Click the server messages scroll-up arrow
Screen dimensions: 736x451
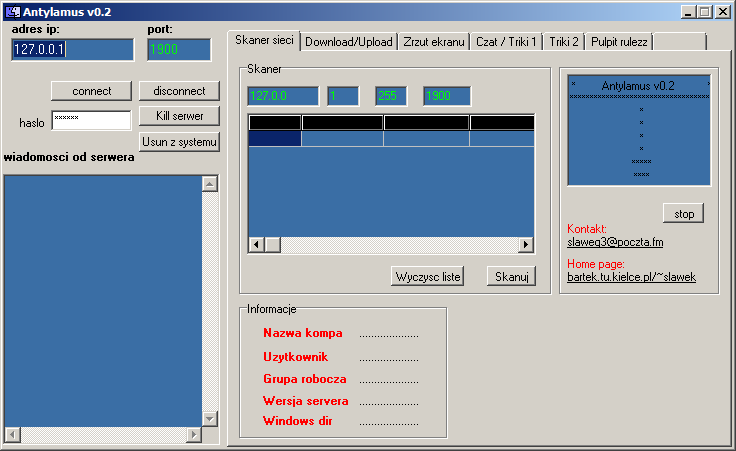point(210,184)
